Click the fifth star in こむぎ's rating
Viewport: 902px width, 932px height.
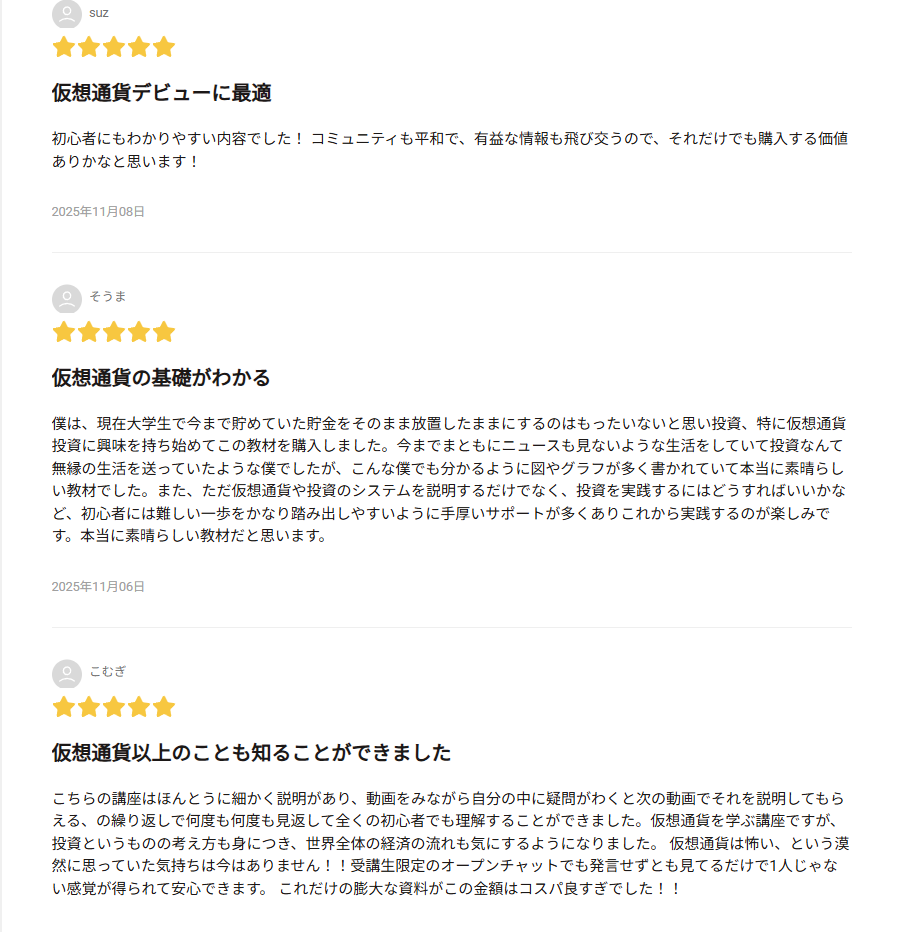(164, 707)
